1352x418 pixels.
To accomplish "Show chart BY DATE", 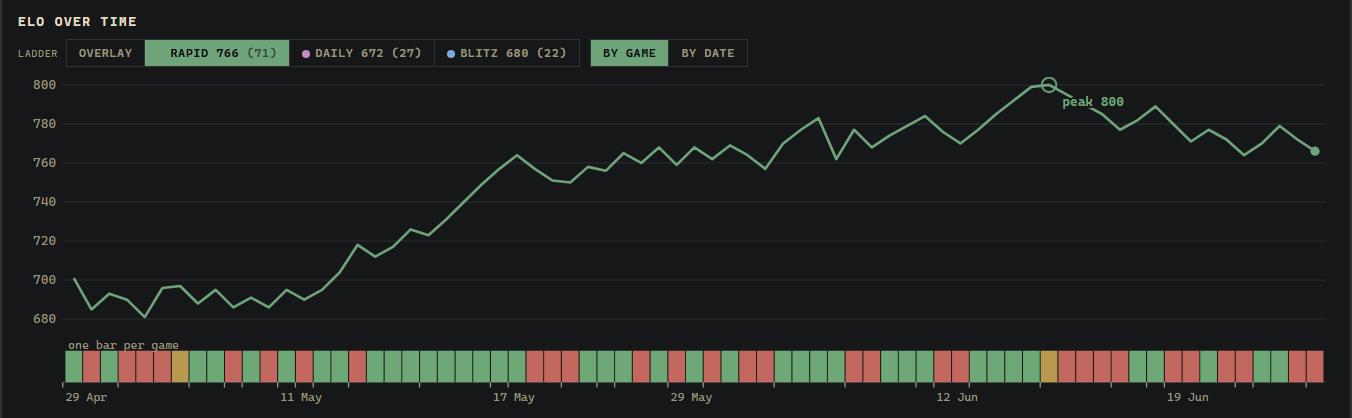I will click(x=708, y=53).
